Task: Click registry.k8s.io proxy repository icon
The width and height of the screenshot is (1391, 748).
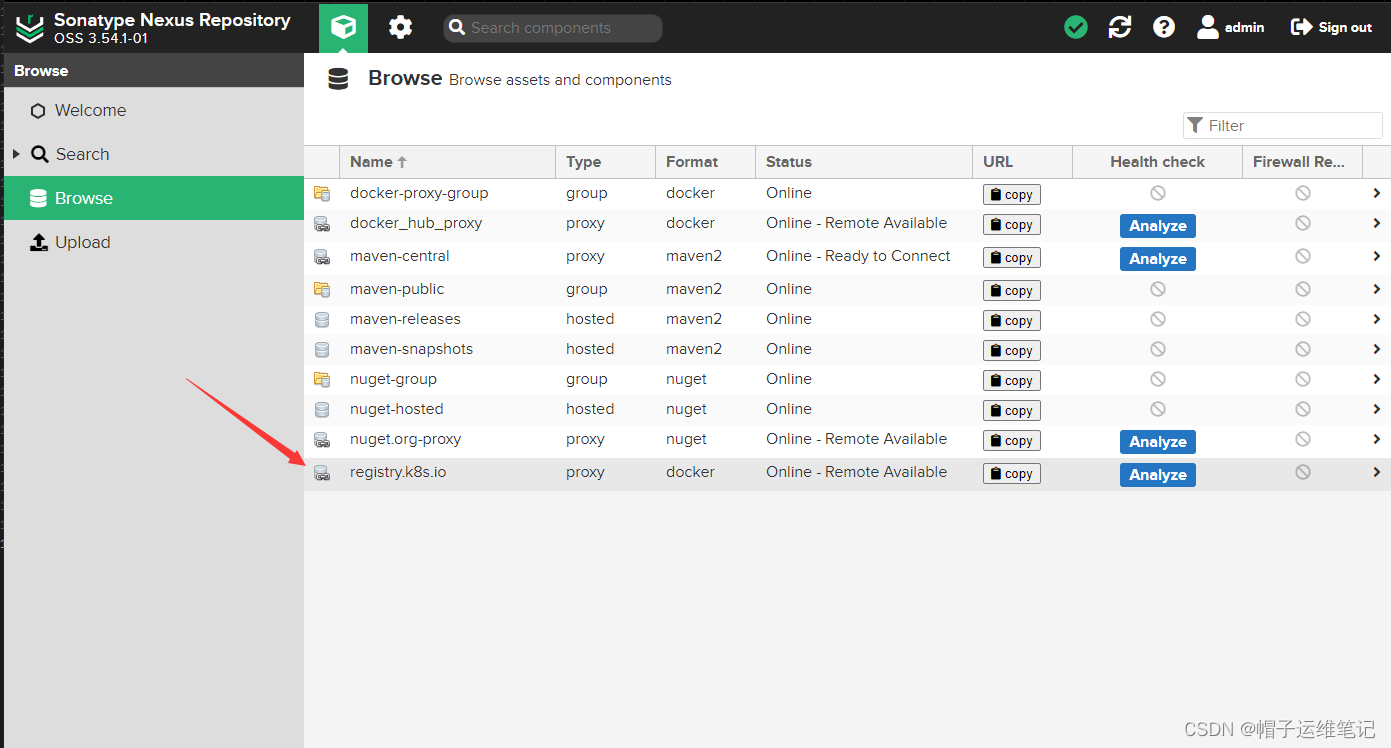Action: tap(321, 473)
